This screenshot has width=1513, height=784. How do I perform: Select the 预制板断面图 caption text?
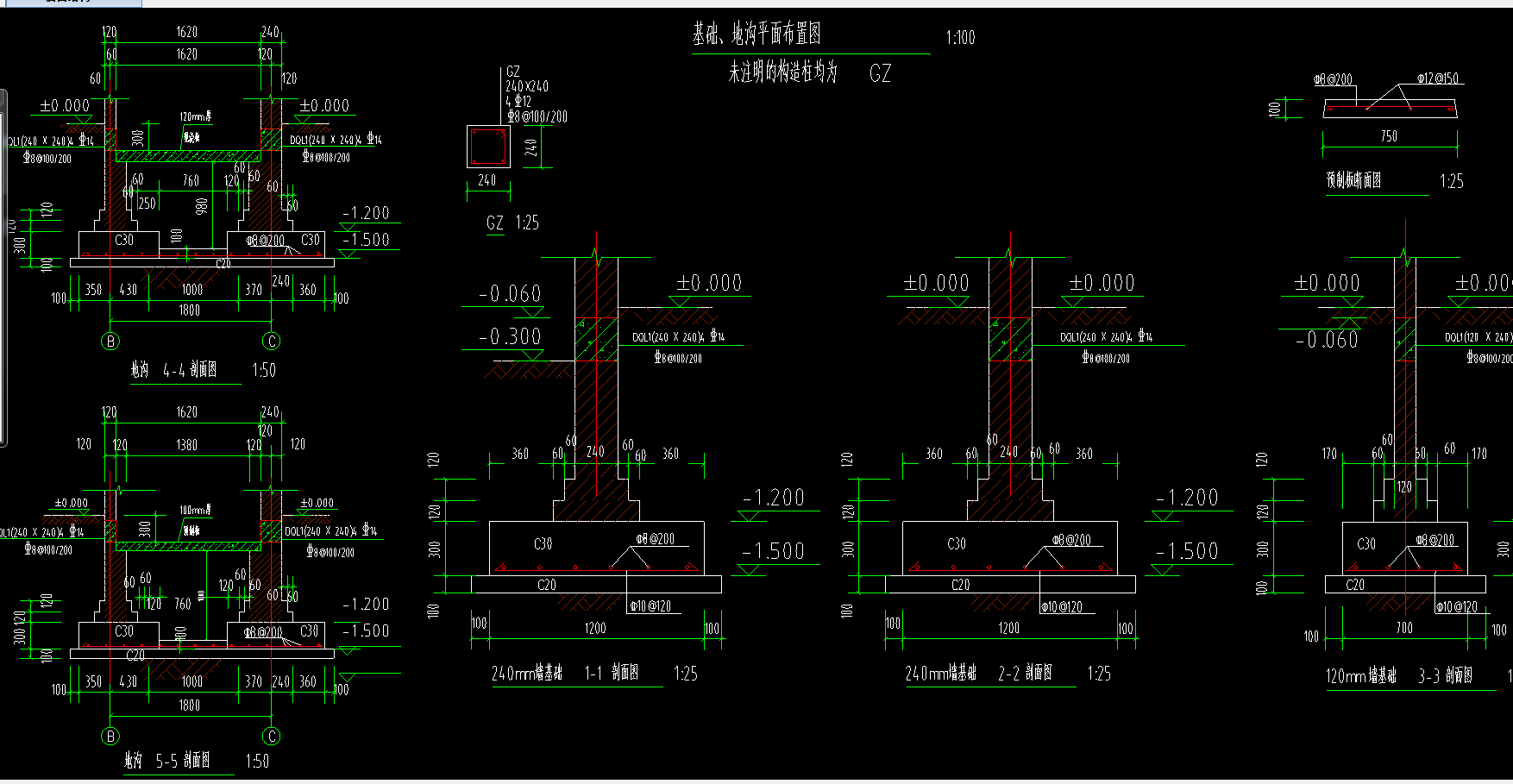pyautogui.click(x=1353, y=180)
